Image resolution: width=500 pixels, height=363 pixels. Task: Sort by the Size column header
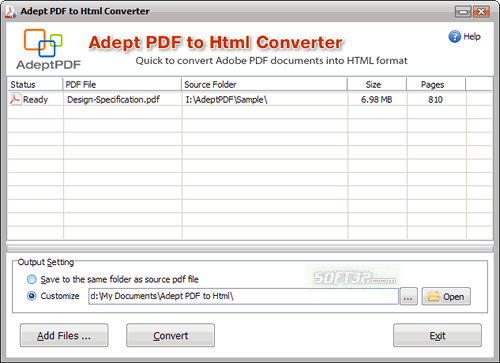(377, 84)
